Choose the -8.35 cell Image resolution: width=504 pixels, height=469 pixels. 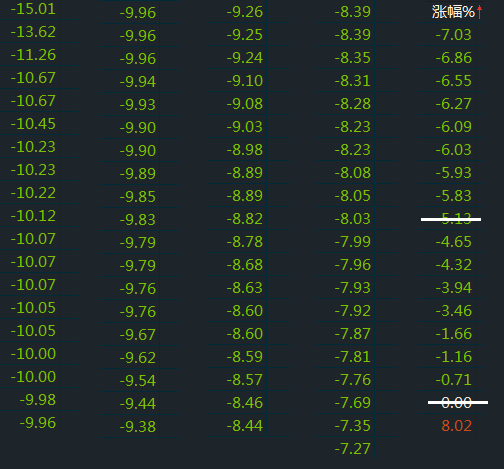[353, 58]
